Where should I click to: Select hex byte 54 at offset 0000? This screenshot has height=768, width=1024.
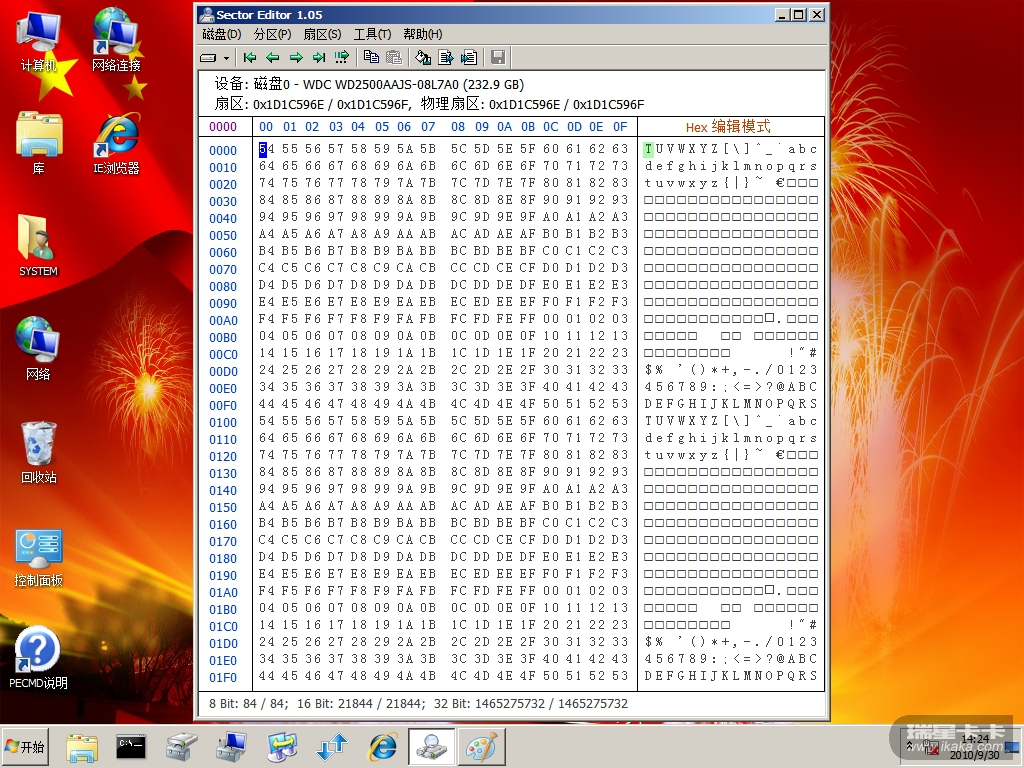(263, 149)
